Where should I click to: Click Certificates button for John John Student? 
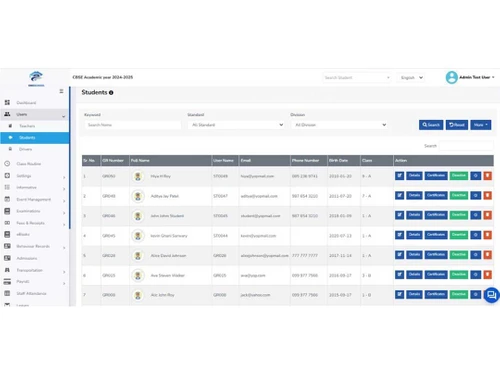point(436,215)
